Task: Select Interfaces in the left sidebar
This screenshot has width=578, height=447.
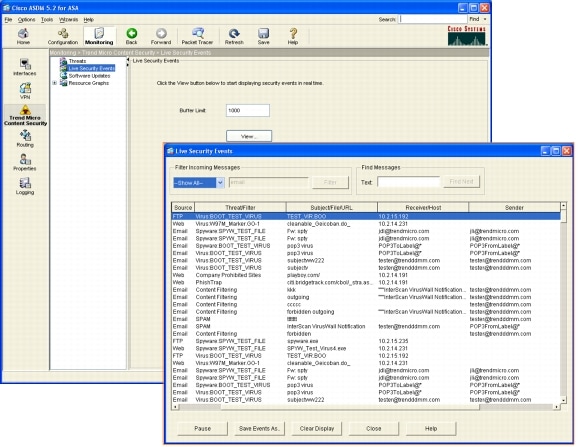Action: tap(25, 67)
